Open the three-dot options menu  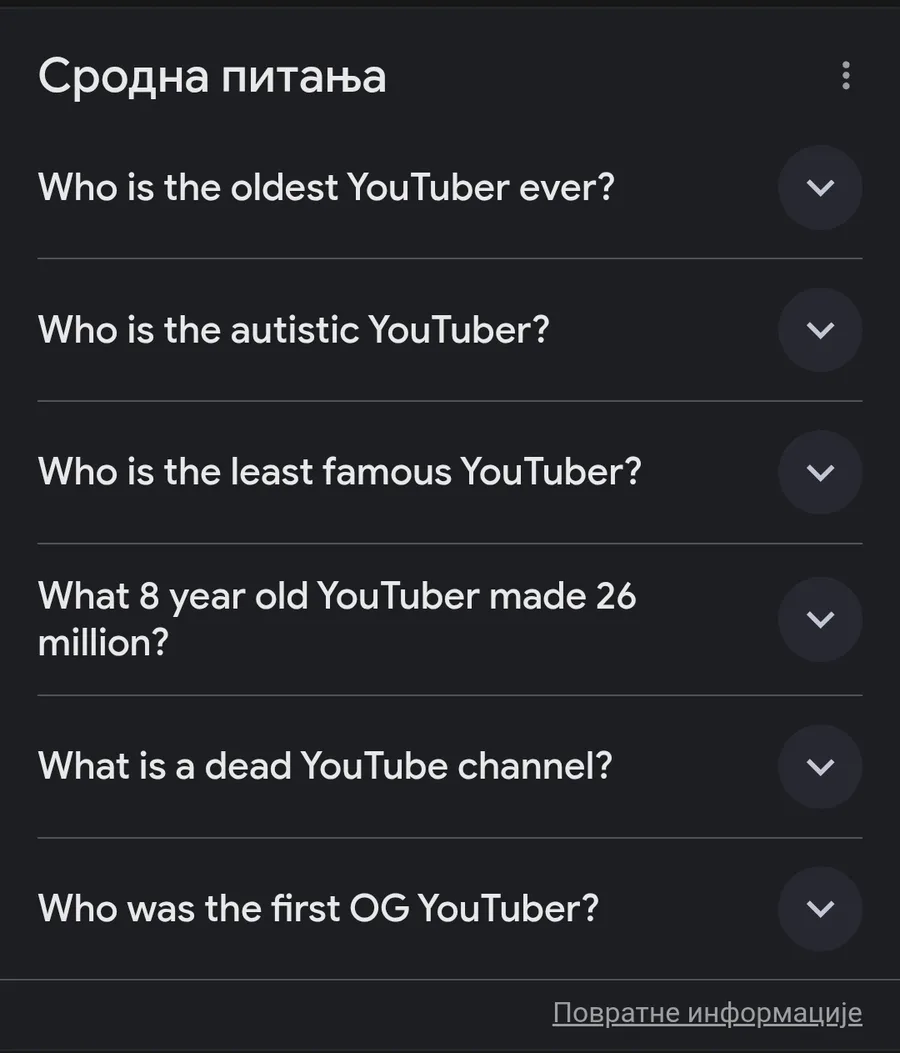click(x=846, y=76)
